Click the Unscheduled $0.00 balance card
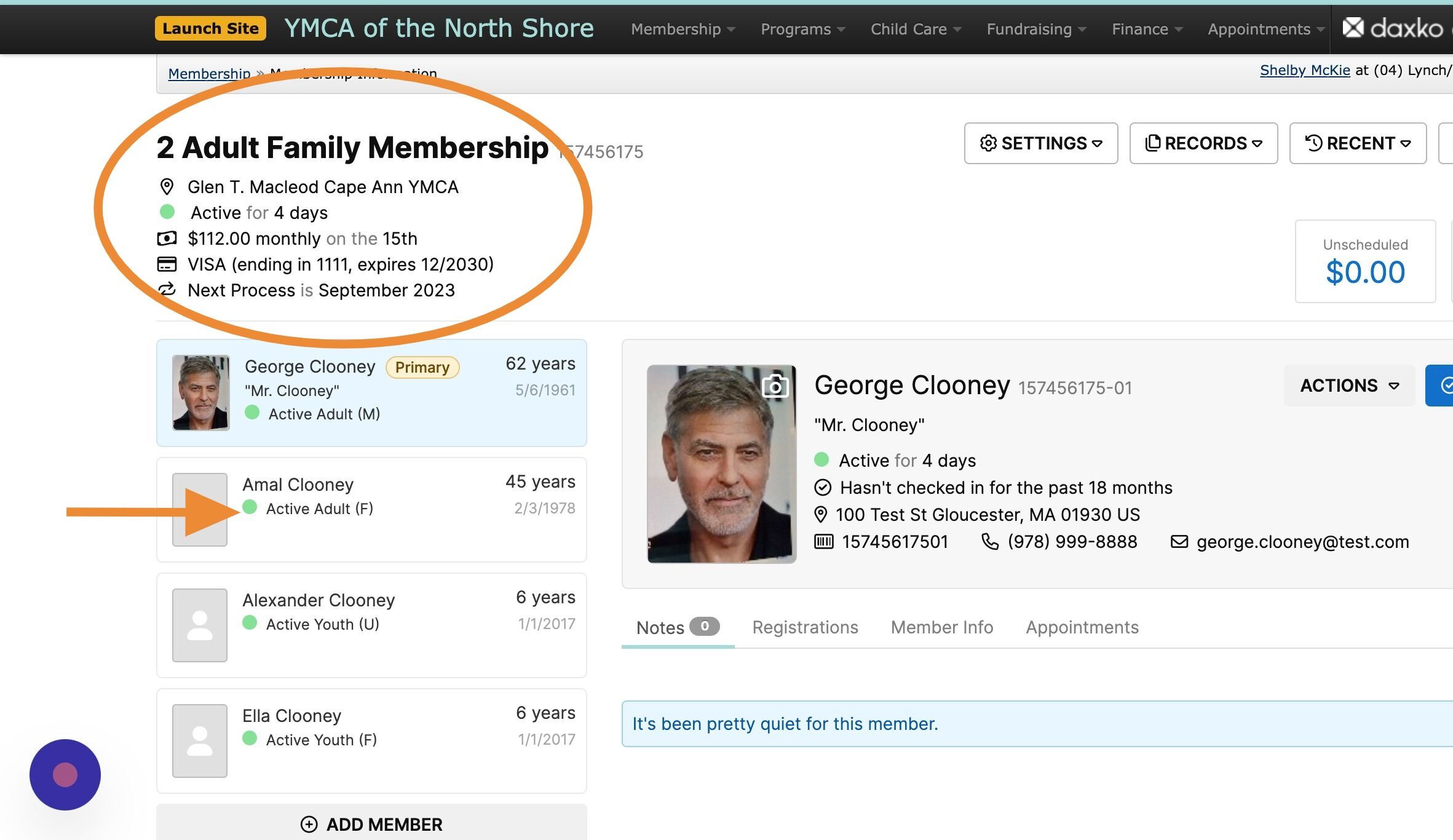Viewport: 1453px width, 840px height. coord(1365,261)
